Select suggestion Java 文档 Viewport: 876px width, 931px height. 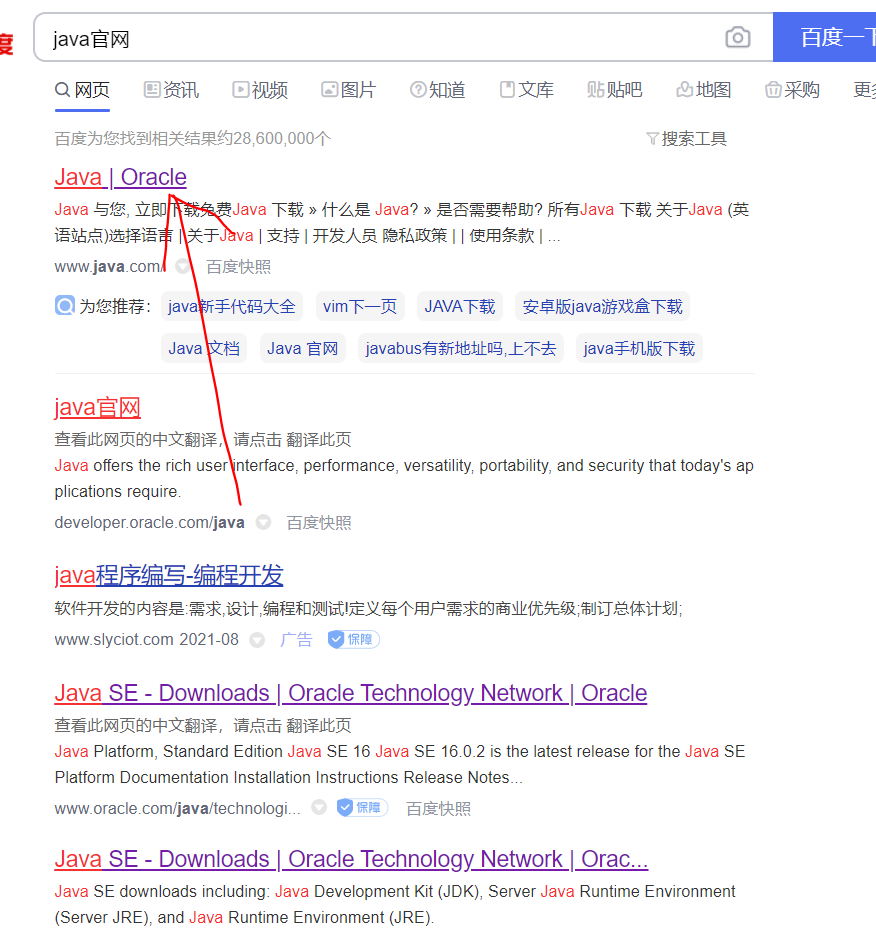(x=204, y=349)
